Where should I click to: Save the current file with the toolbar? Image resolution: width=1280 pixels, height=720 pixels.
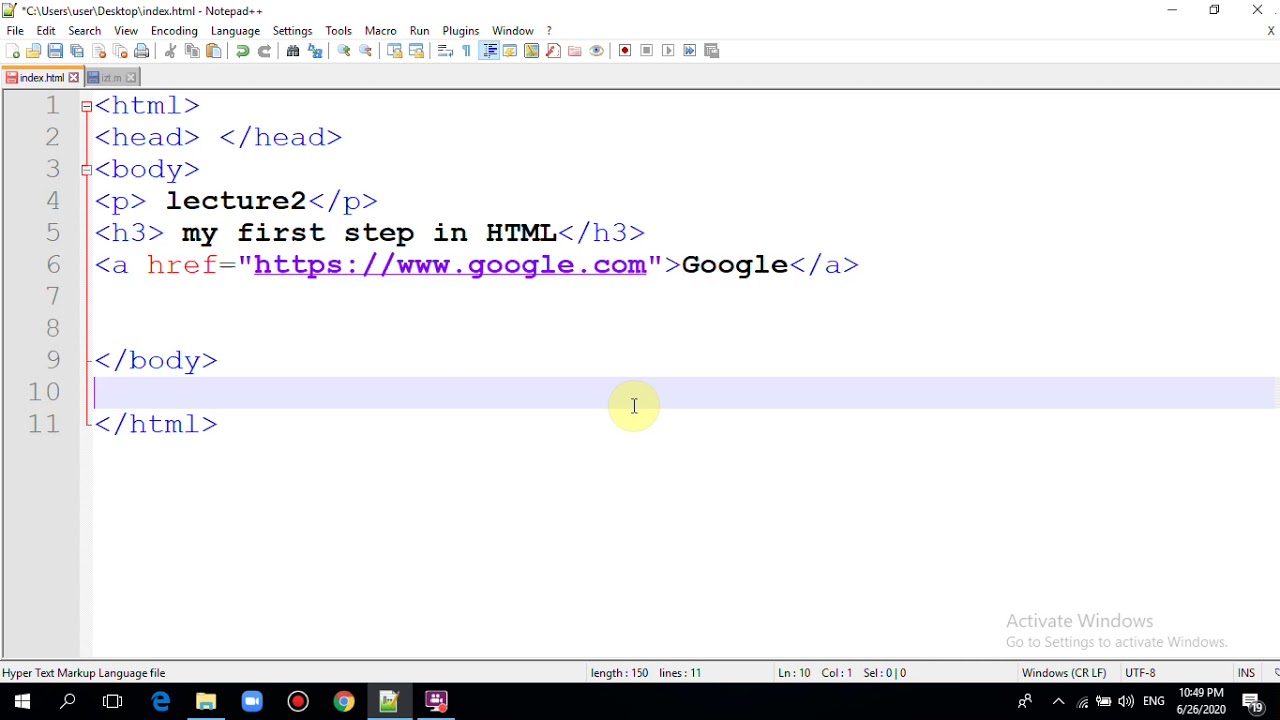click(x=55, y=51)
